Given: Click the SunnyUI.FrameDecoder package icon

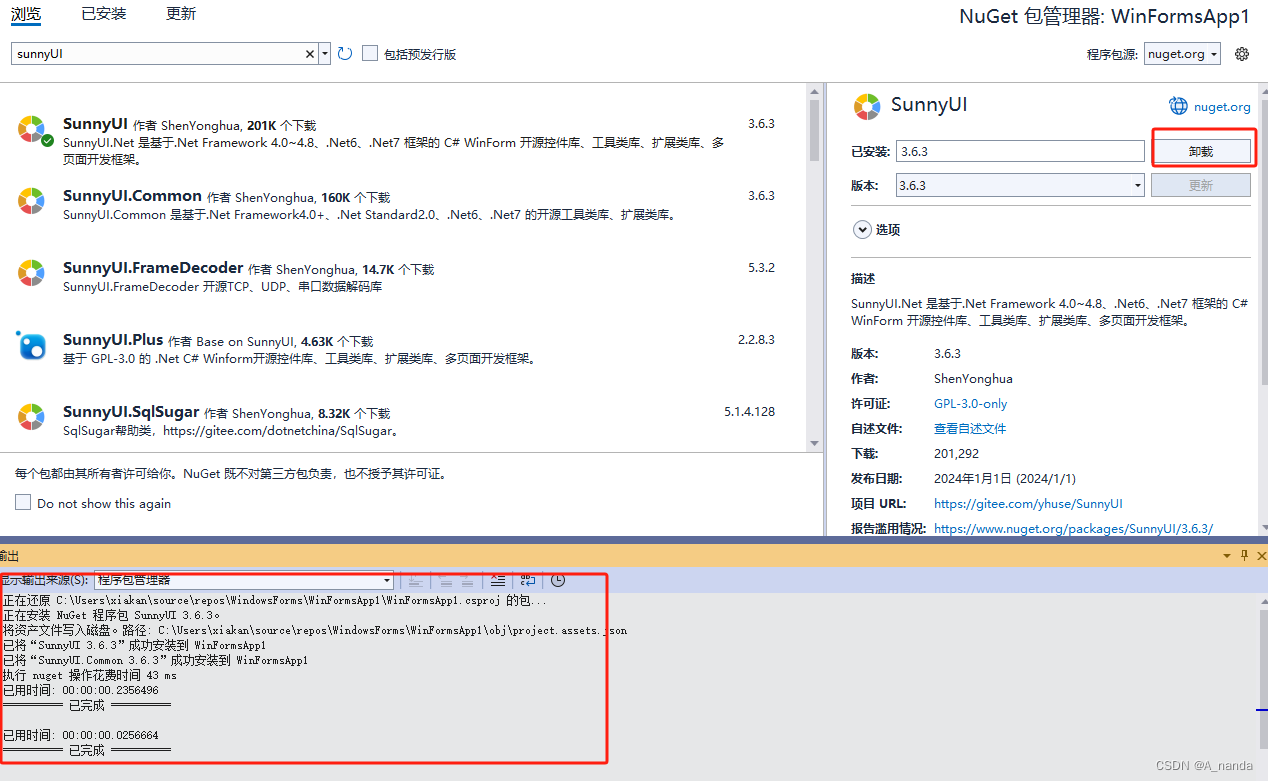Looking at the screenshot, I should click(x=31, y=273).
